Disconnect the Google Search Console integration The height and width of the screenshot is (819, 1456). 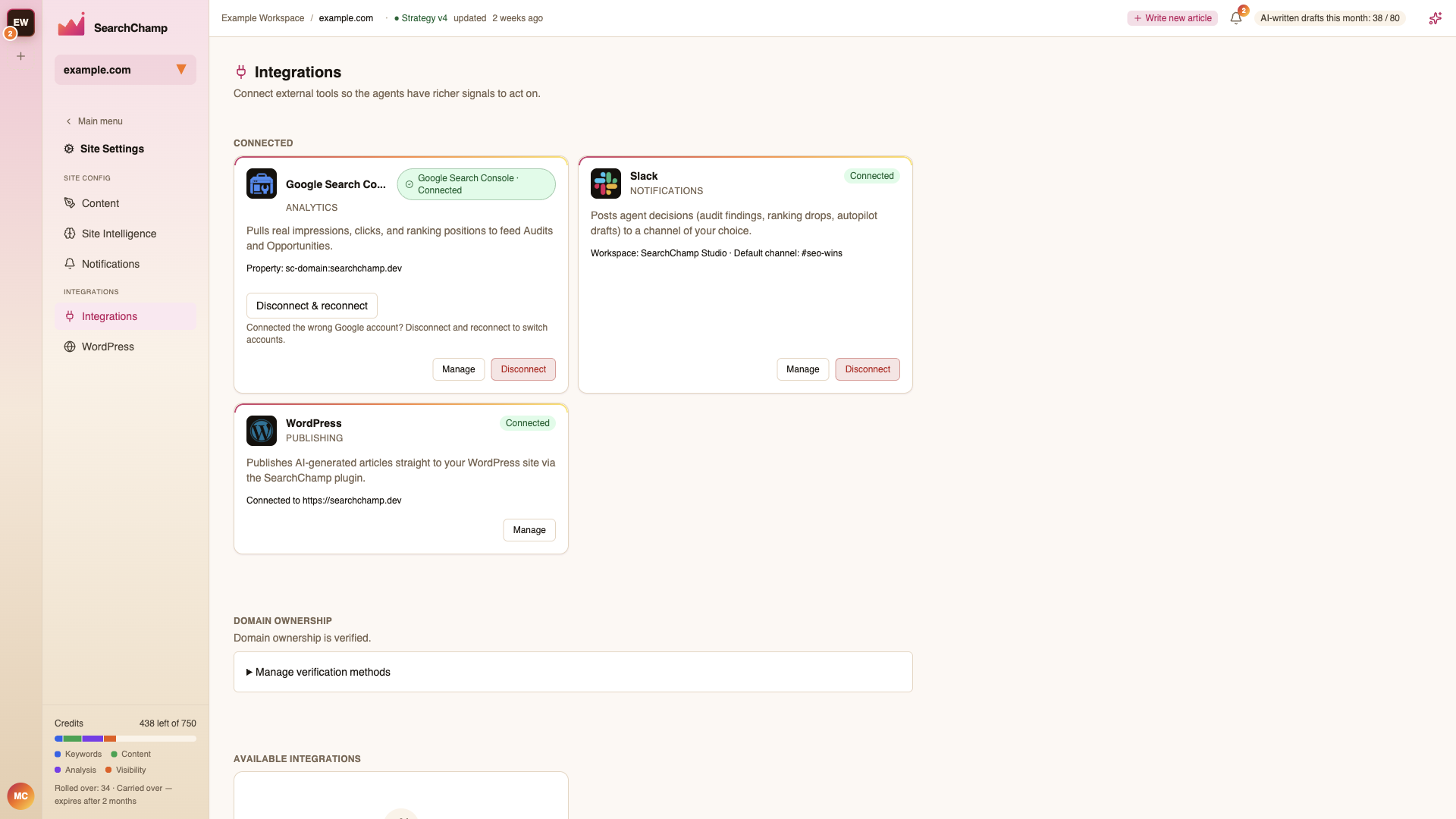pyautogui.click(x=523, y=369)
